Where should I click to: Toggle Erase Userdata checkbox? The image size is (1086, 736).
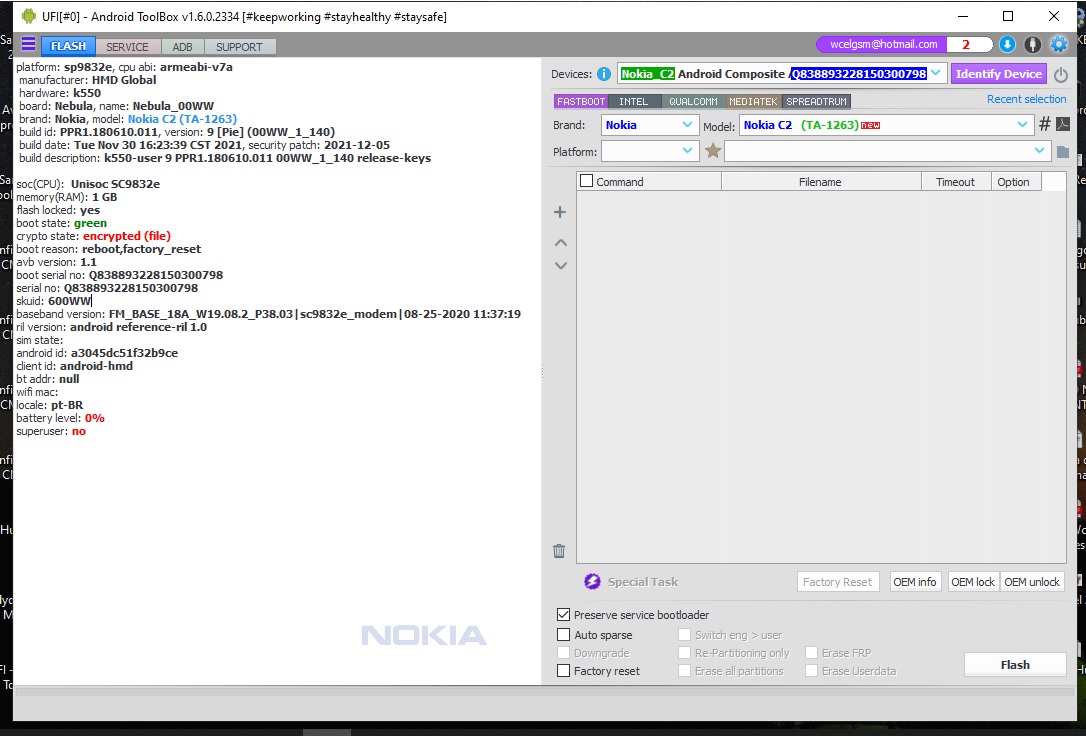(811, 671)
